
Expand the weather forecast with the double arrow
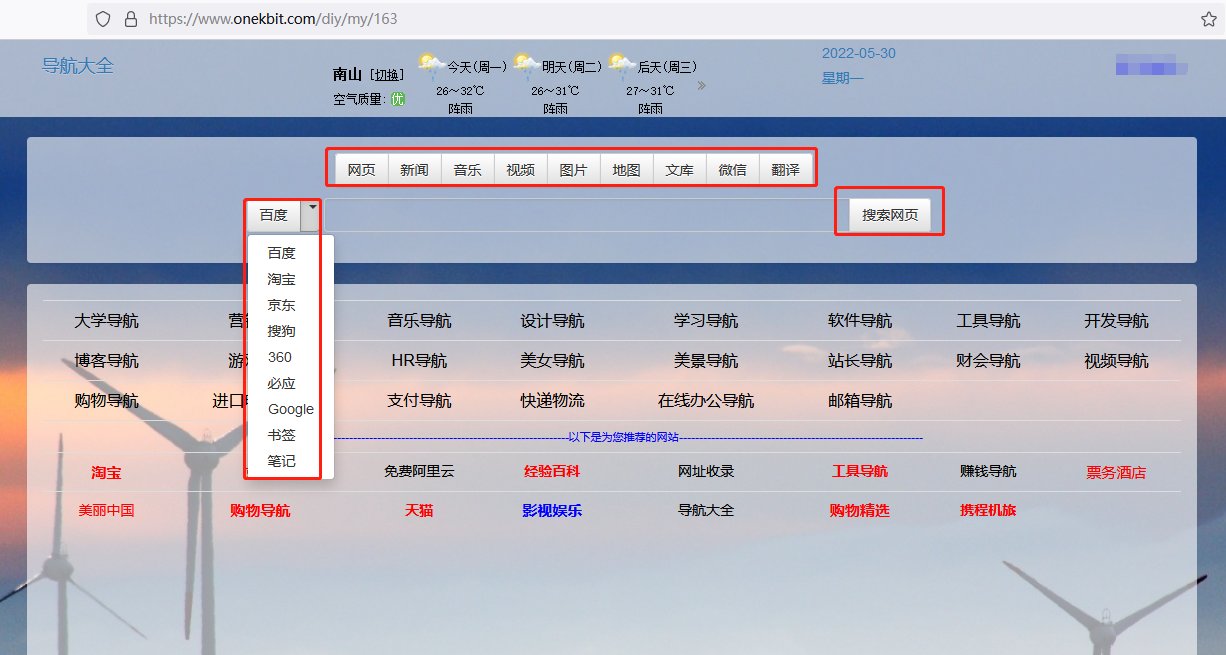coord(703,86)
